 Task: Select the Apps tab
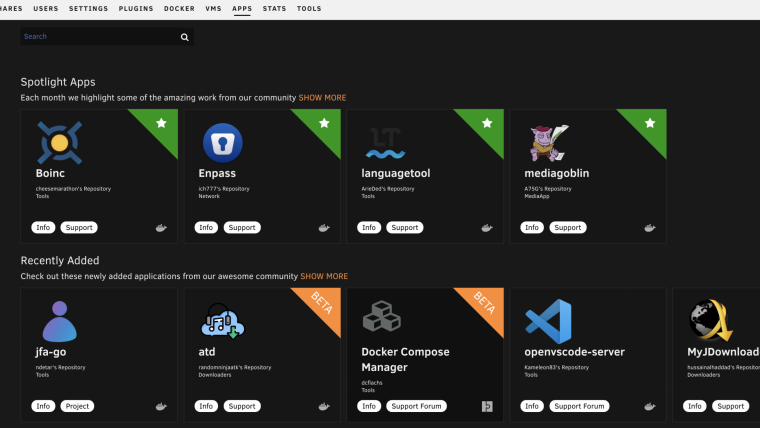(242, 9)
